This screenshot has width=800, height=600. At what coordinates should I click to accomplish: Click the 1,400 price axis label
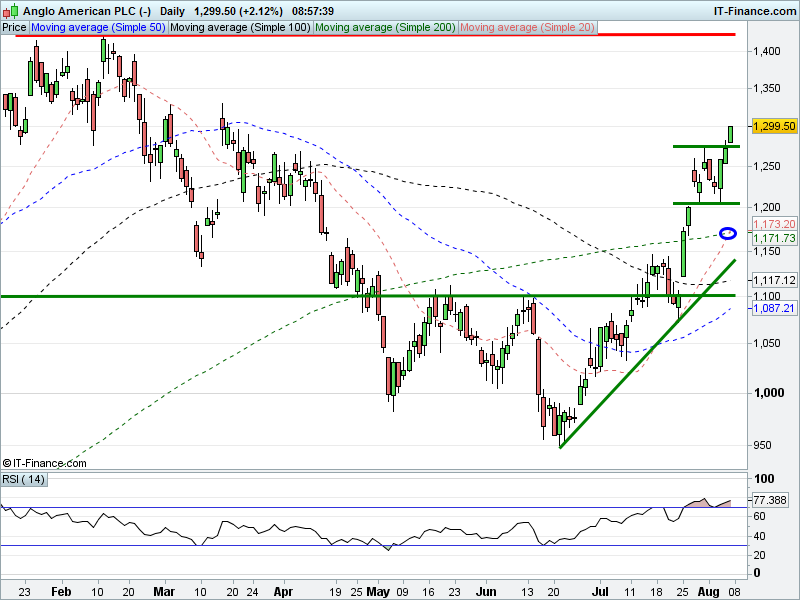pos(767,51)
